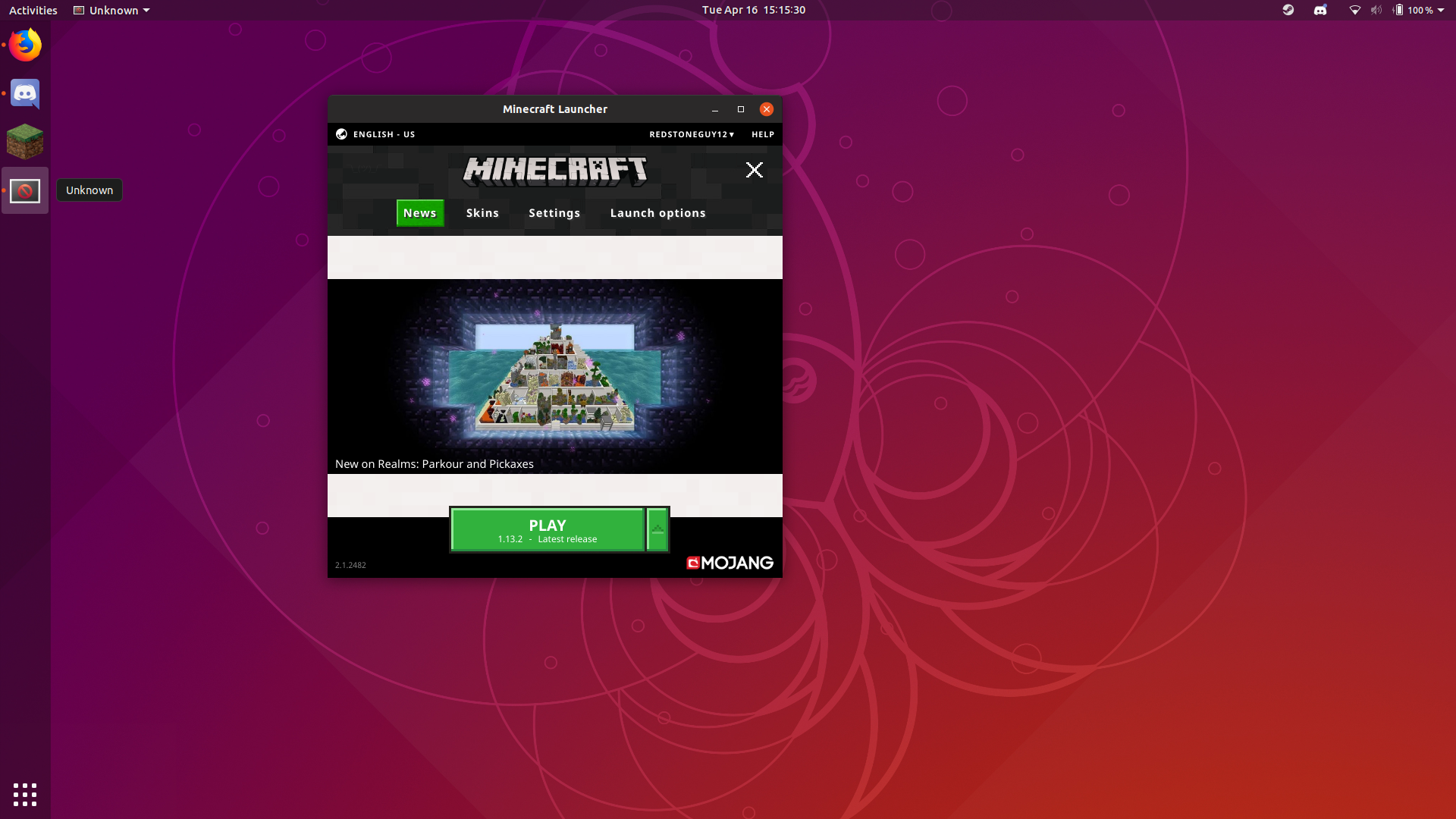Open Discord from the dock
The height and width of the screenshot is (819, 1456).
25,94
